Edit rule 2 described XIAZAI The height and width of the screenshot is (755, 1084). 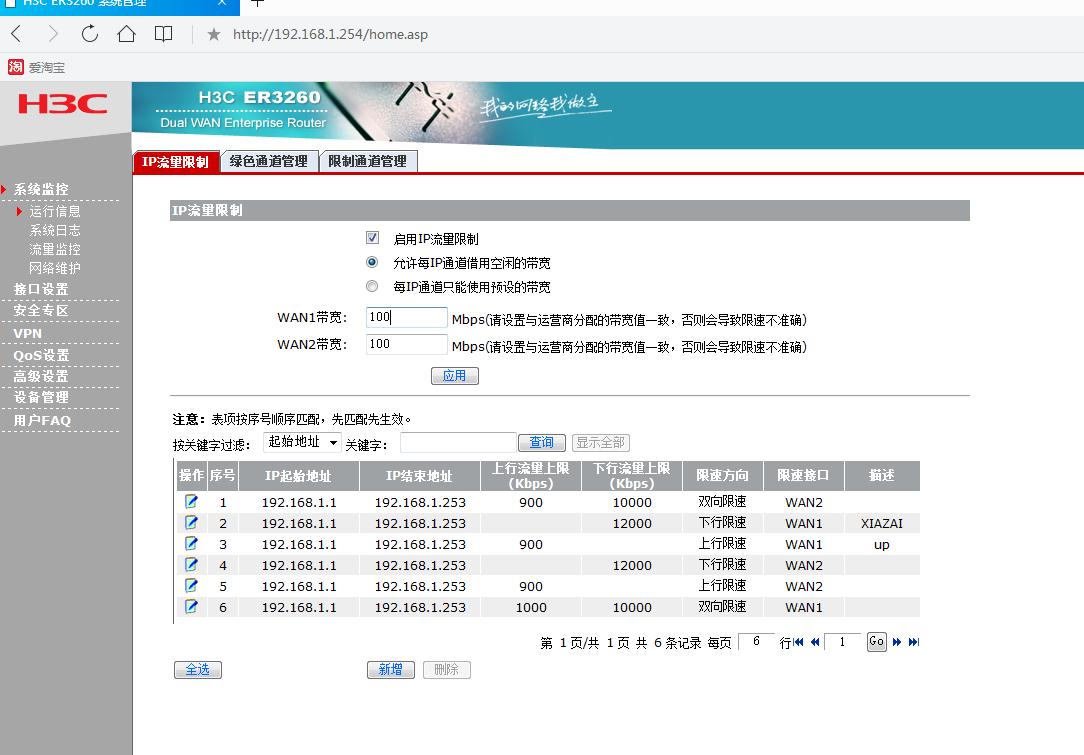pyautogui.click(x=191, y=523)
